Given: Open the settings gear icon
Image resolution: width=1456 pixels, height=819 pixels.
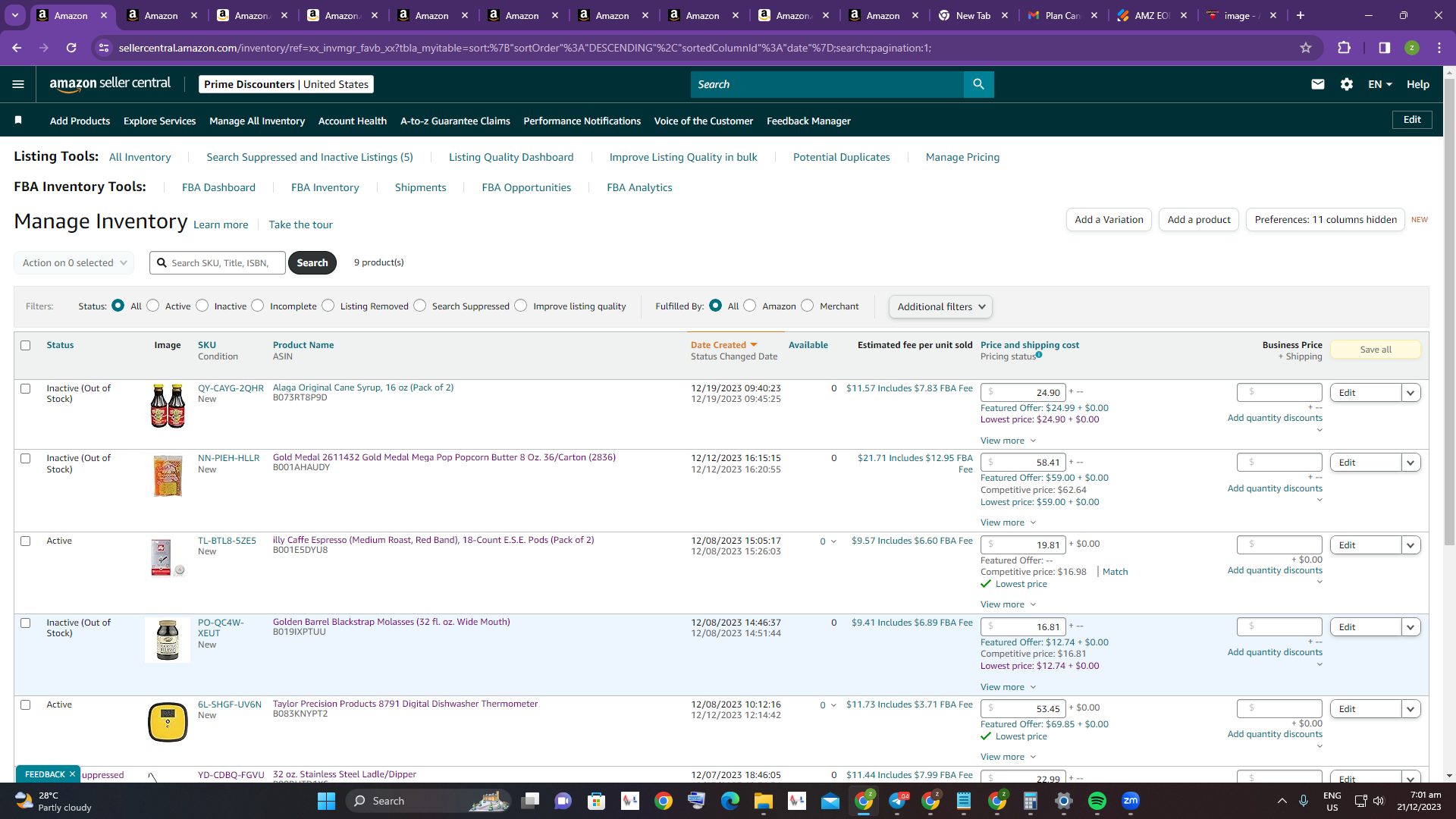Looking at the screenshot, I should coord(1347,84).
